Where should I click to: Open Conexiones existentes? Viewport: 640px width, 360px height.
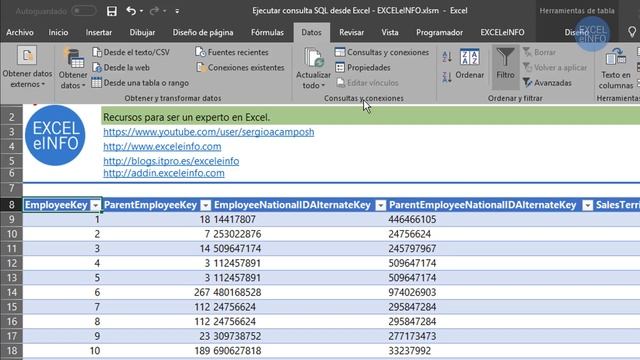click(240, 67)
